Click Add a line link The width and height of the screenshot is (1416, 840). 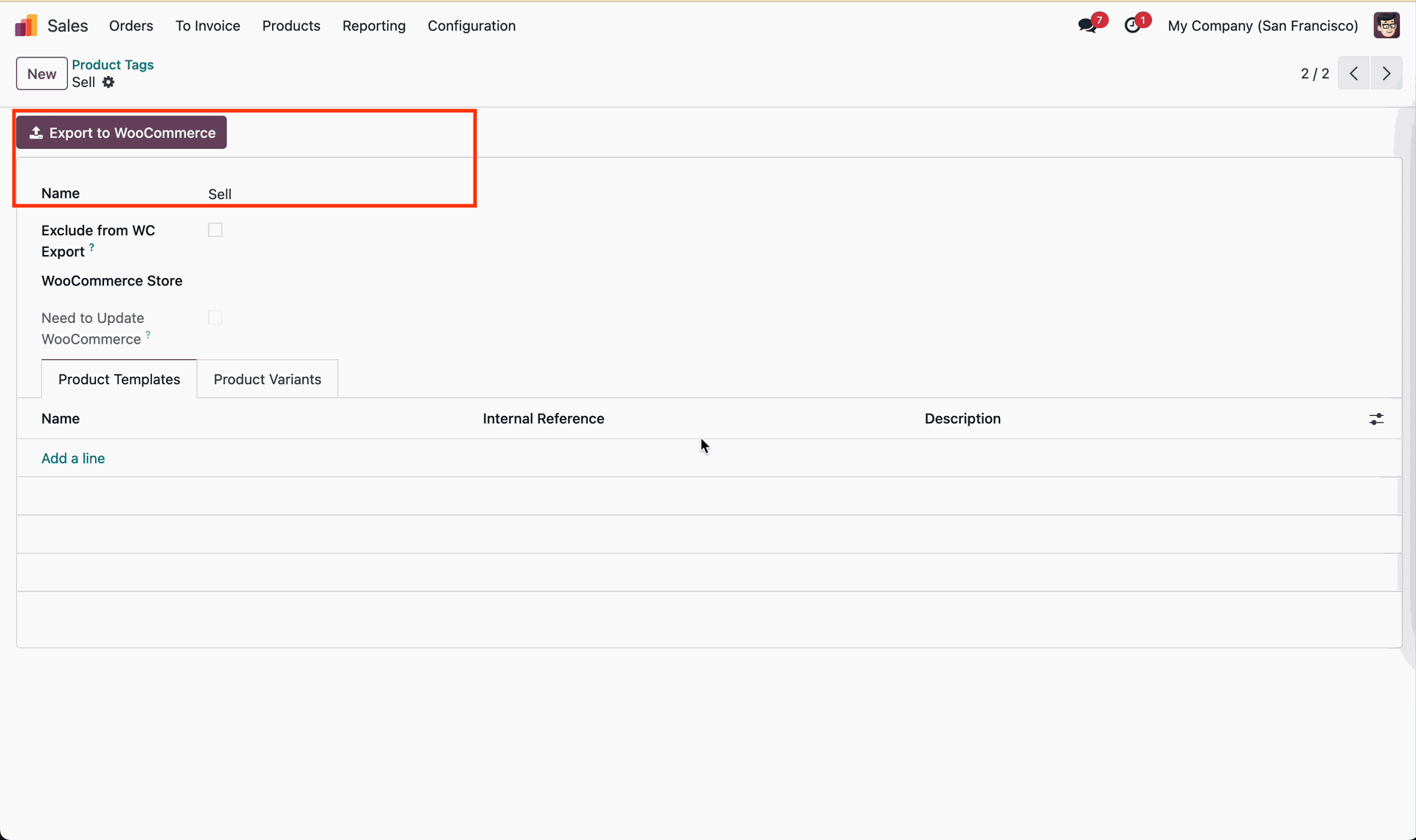(x=73, y=459)
